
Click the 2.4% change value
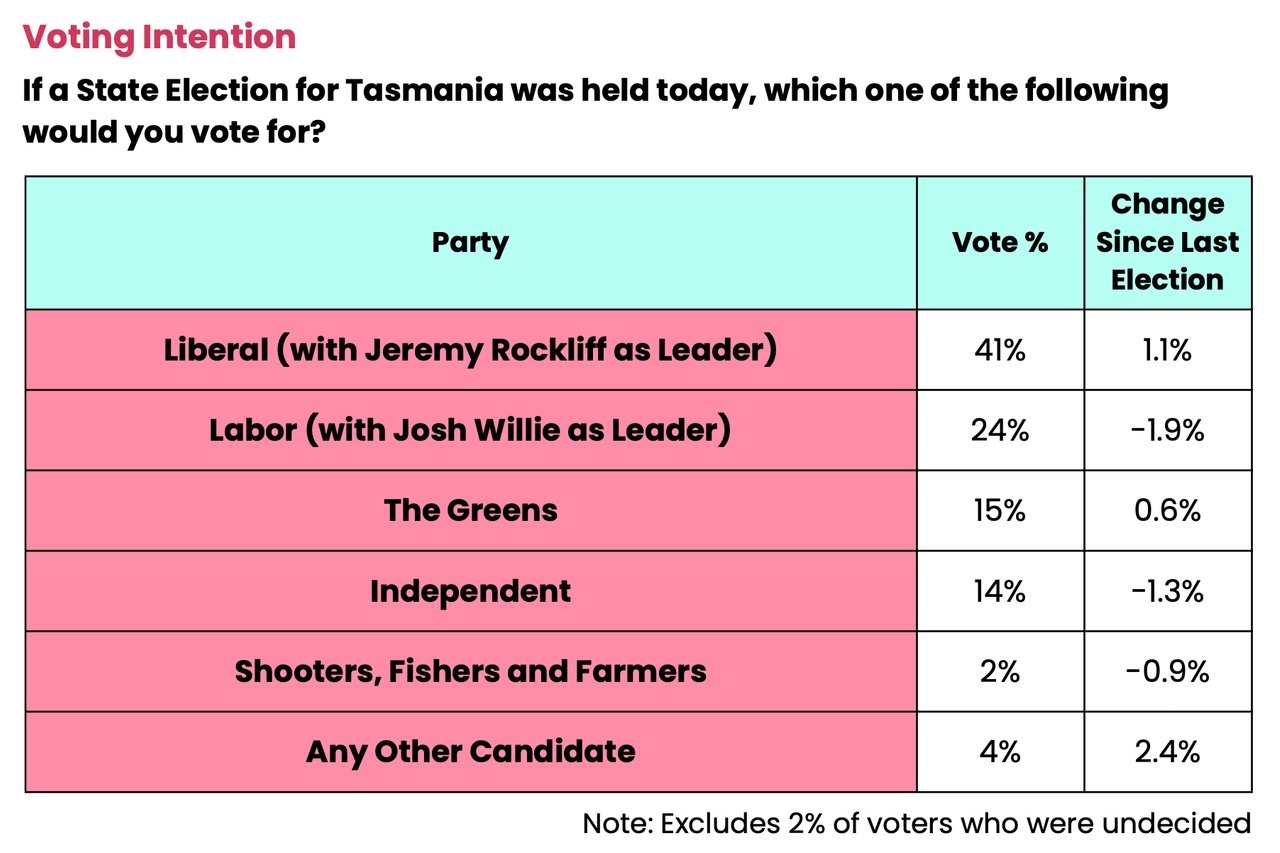tap(1167, 751)
